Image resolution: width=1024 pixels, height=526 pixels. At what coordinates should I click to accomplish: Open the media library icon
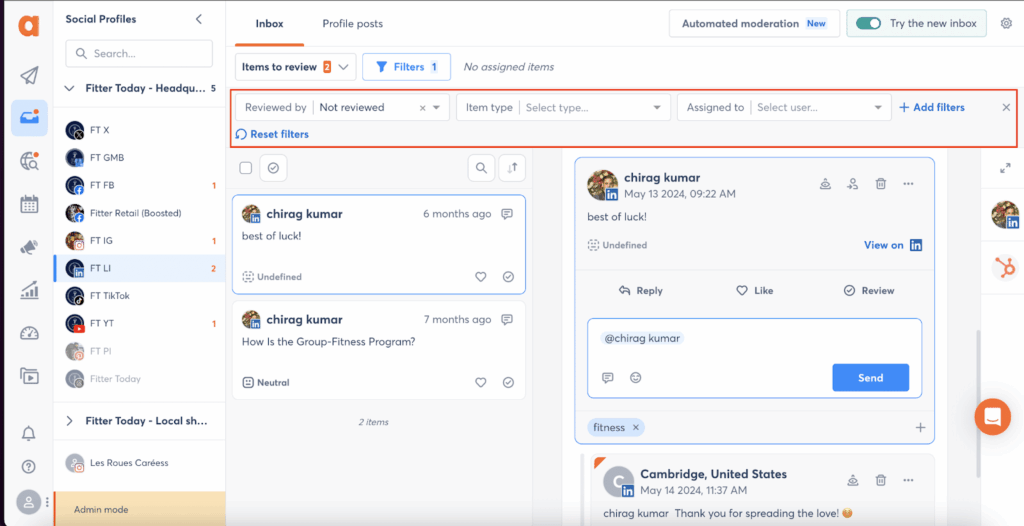click(x=29, y=376)
